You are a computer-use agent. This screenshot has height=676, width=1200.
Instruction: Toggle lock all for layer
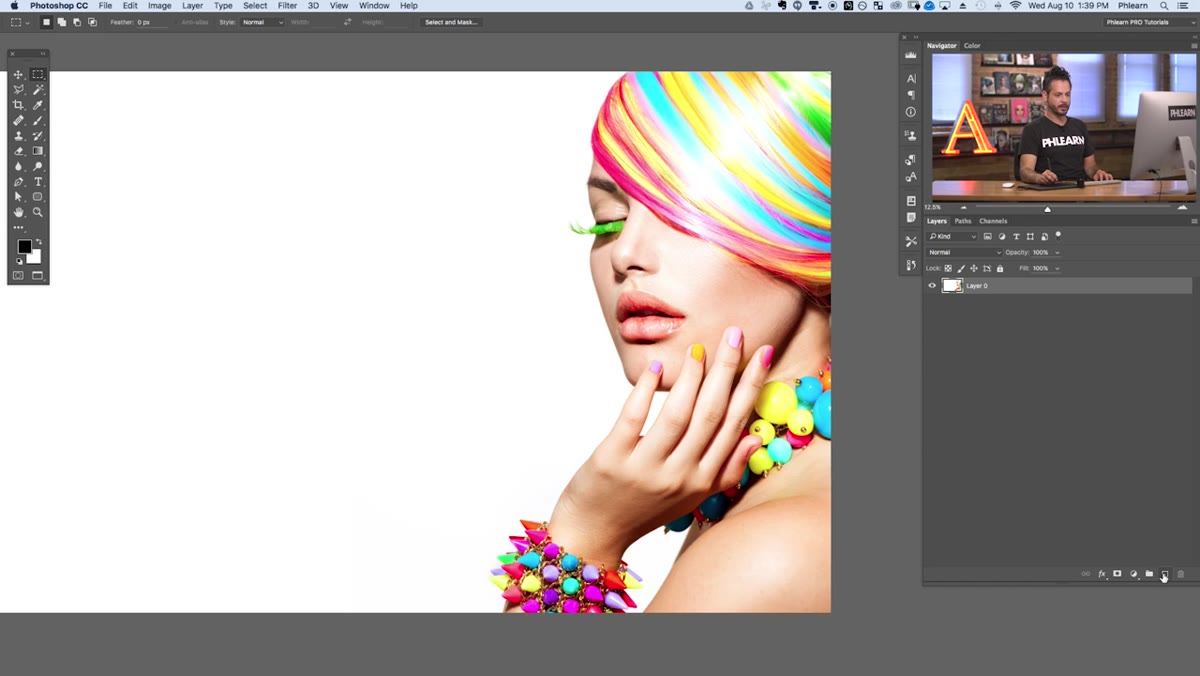coord(999,268)
